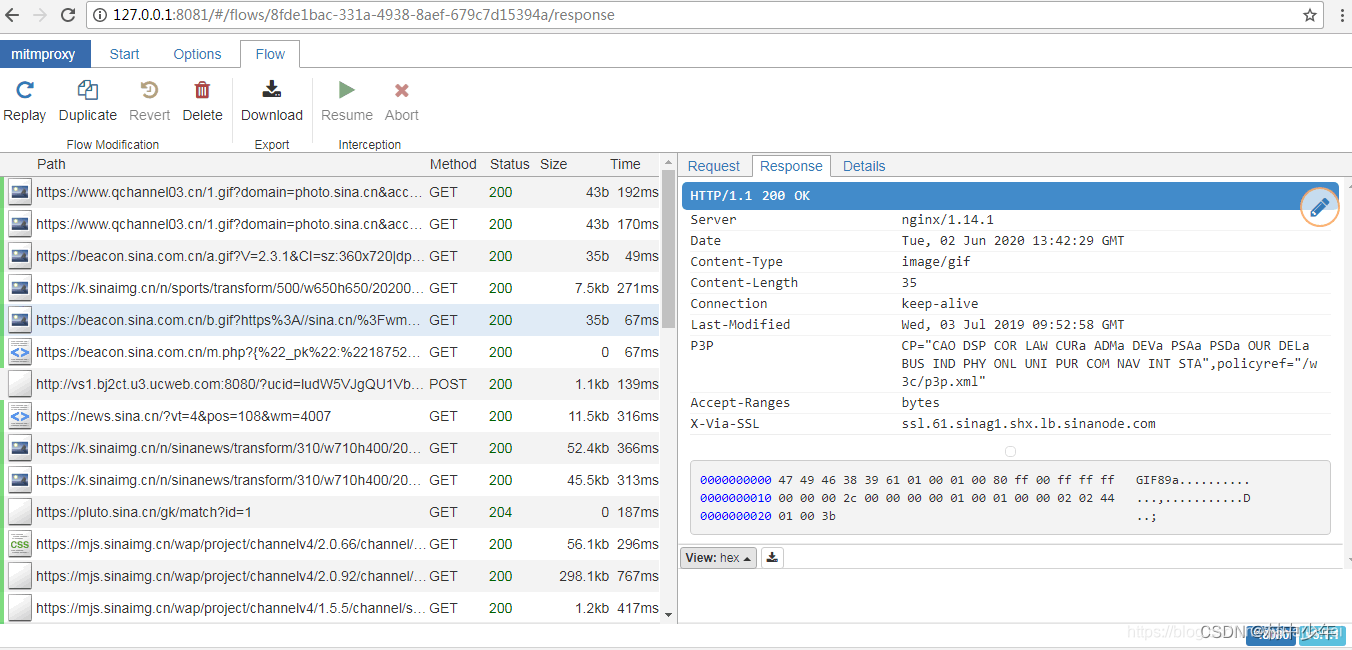The image size is (1352, 650).
Task: Click the download body icon beside View
Action: pos(772,558)
